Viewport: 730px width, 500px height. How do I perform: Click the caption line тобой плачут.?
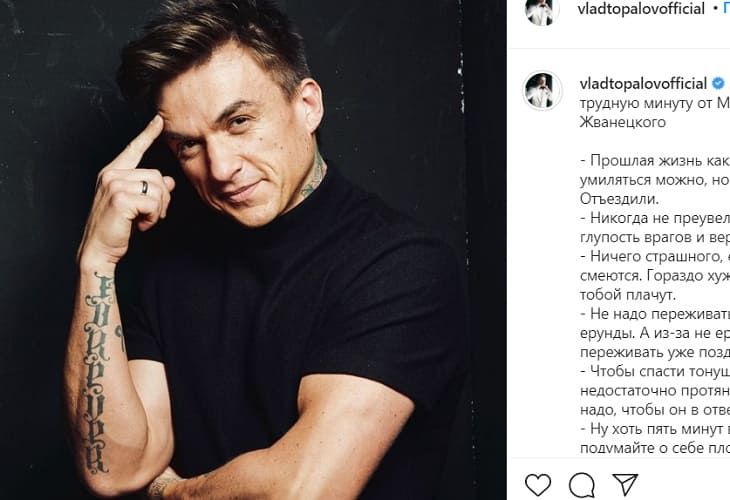(x=628, y=295)
